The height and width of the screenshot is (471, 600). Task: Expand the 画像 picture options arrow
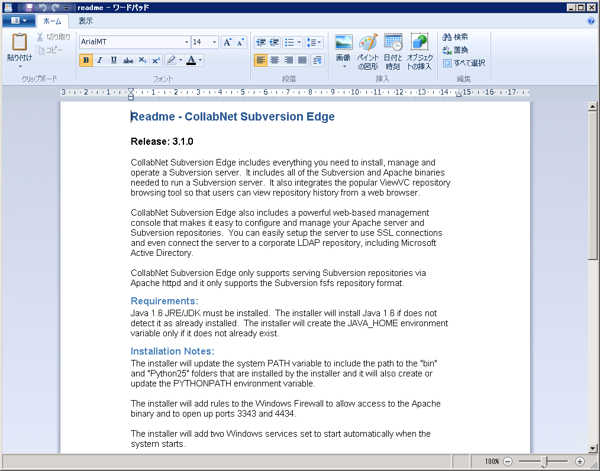coord(344,66)
